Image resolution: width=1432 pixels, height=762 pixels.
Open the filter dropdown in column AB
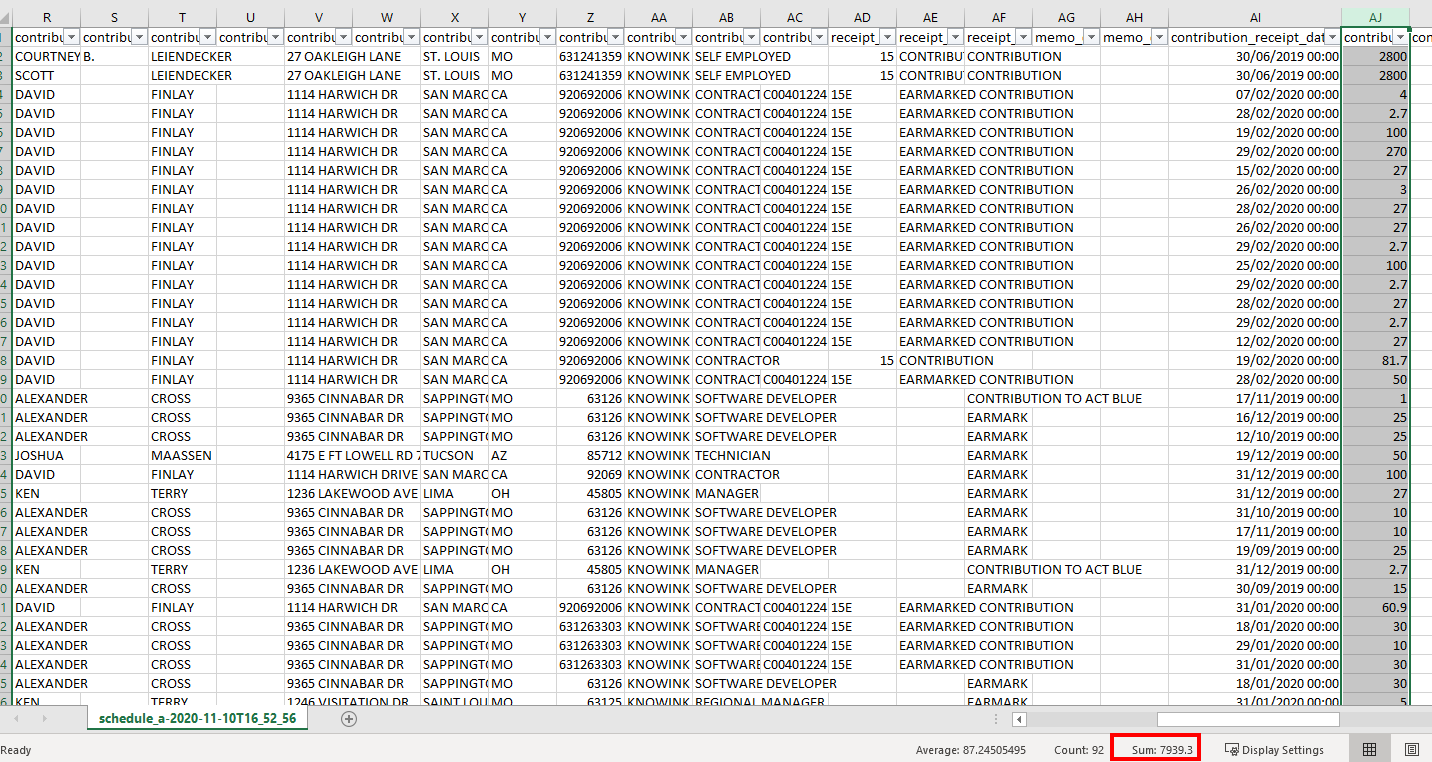(x=751, y=37)
